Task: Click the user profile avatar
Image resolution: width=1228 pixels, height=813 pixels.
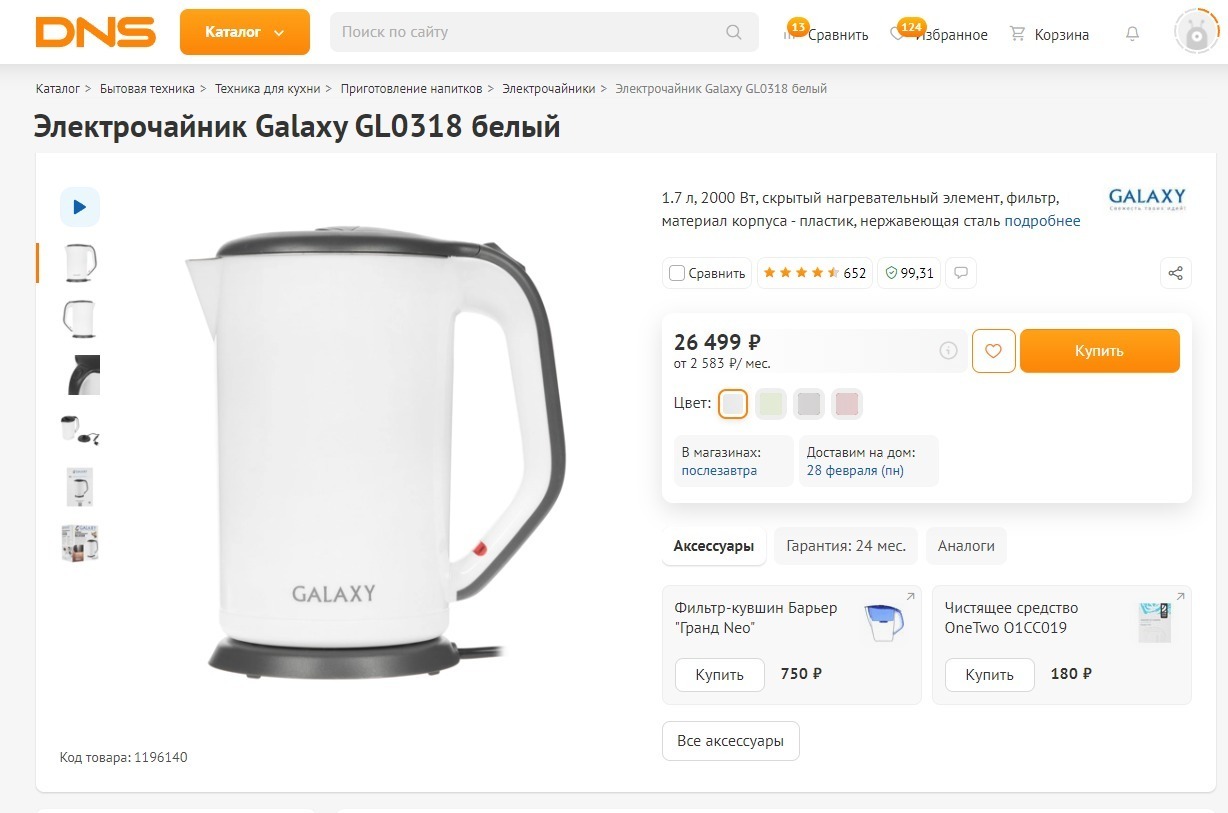Action: pos(1196,32)
